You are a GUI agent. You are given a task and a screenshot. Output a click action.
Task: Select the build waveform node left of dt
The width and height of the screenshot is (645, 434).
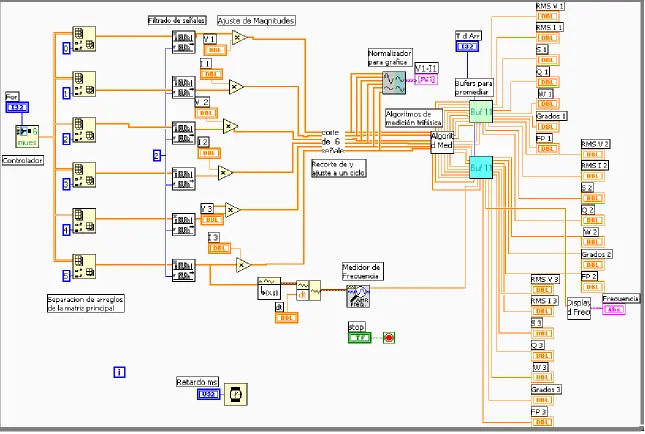(x=269, y=288)
